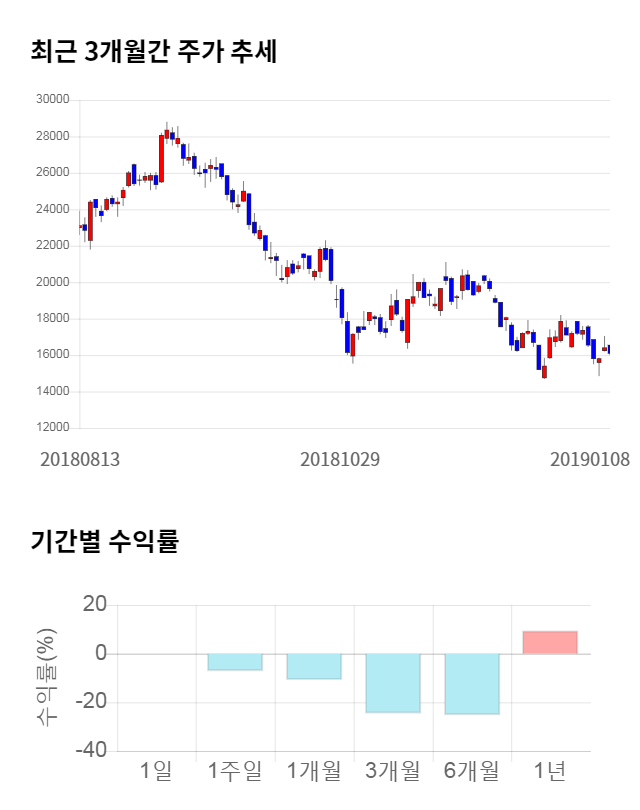Click the 1년 x-axis label

pyautogui.click(x=550, y=771)
